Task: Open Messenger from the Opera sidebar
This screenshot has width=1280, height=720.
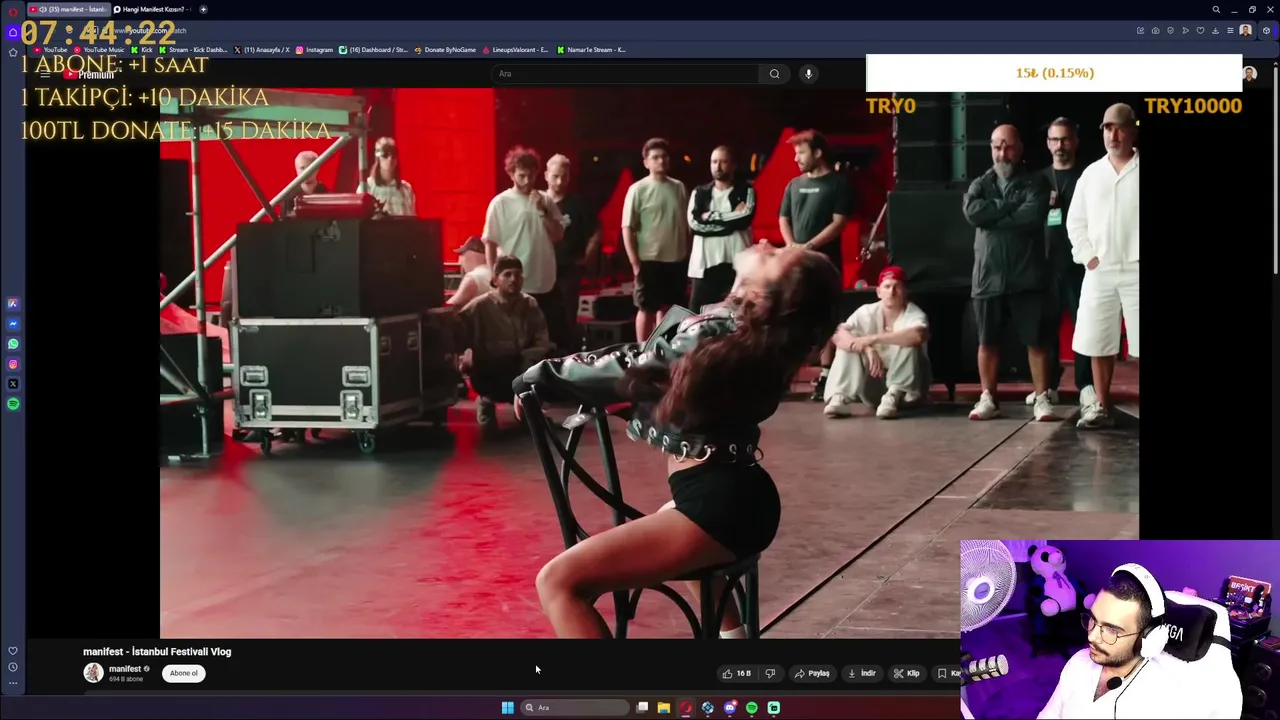Action: tap(13, 324)
